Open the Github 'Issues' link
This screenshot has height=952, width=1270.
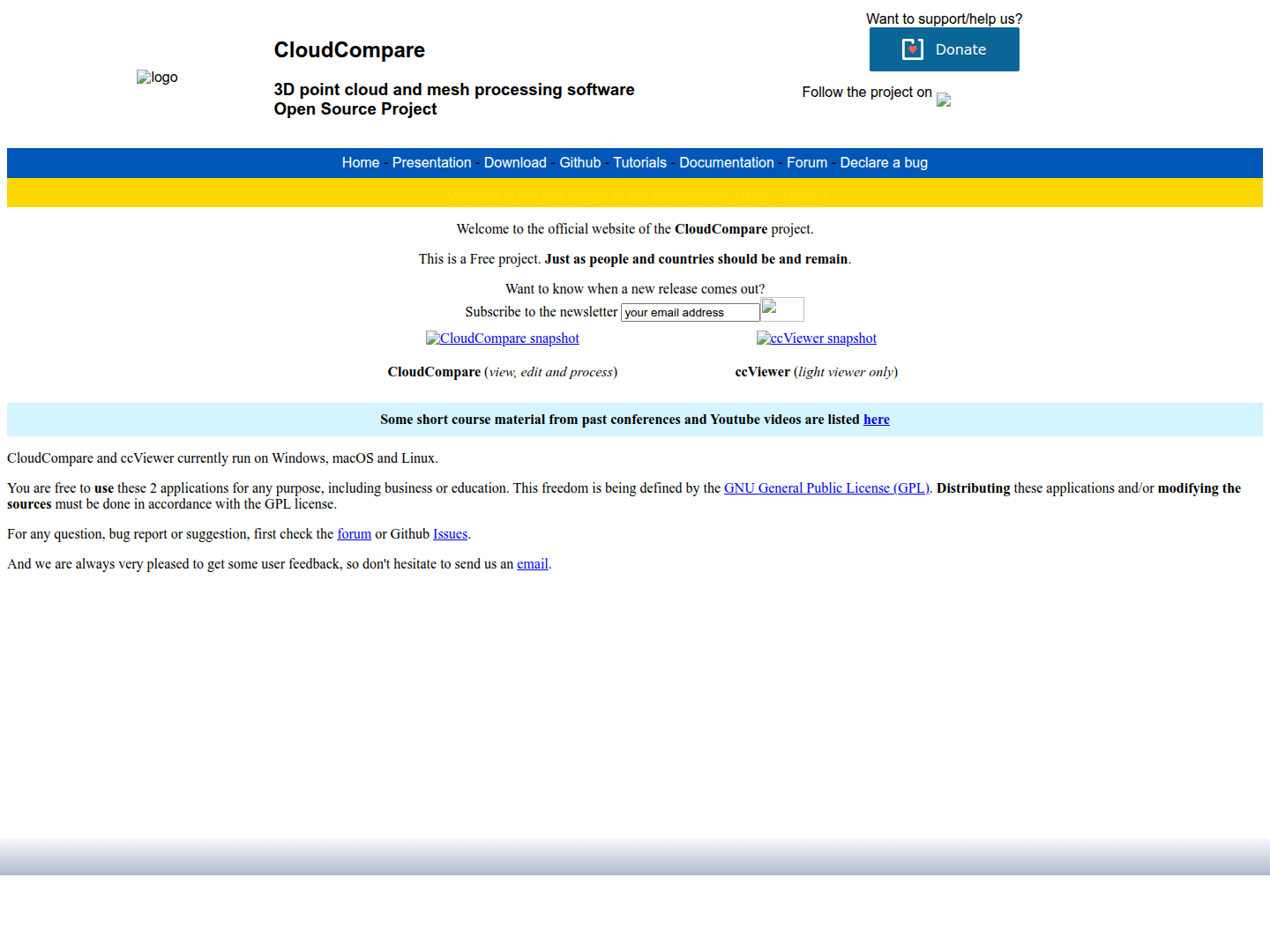point(451,534)
